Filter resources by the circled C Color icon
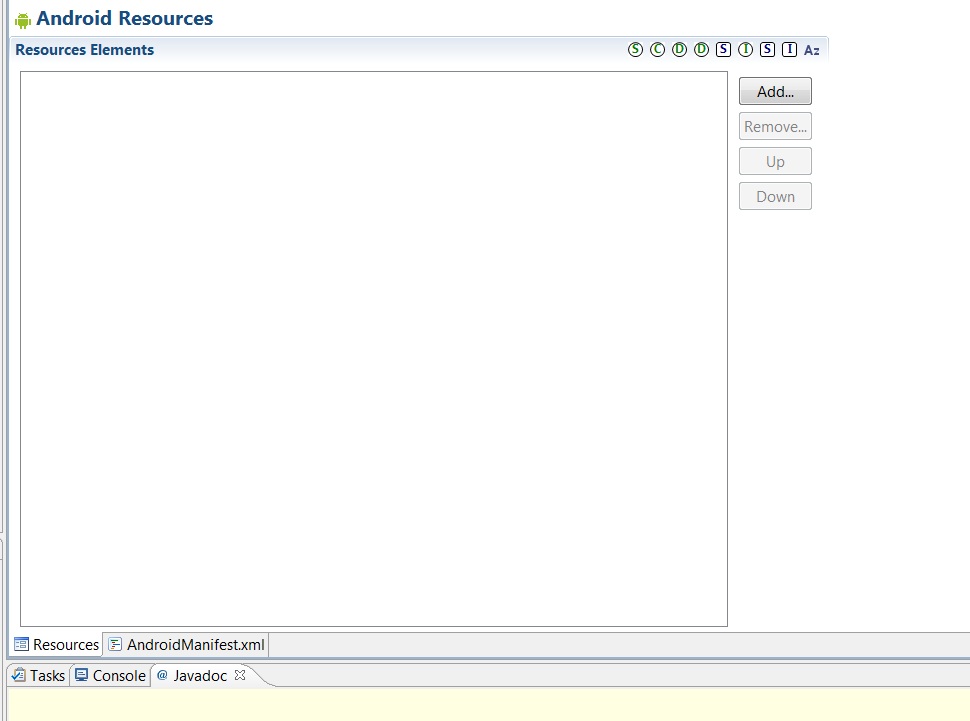 pos(658,50)
